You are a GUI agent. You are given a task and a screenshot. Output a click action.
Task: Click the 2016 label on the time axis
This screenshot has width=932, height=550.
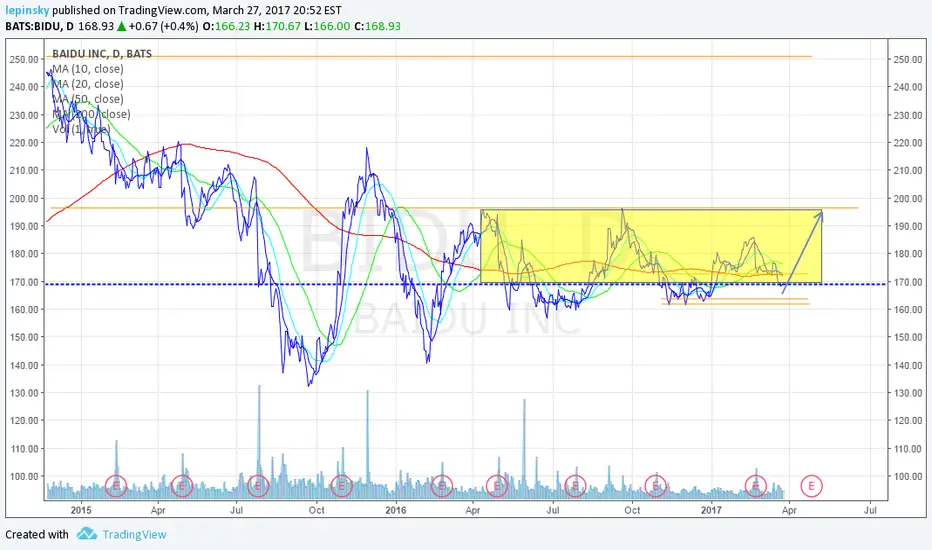coord(396,510)
